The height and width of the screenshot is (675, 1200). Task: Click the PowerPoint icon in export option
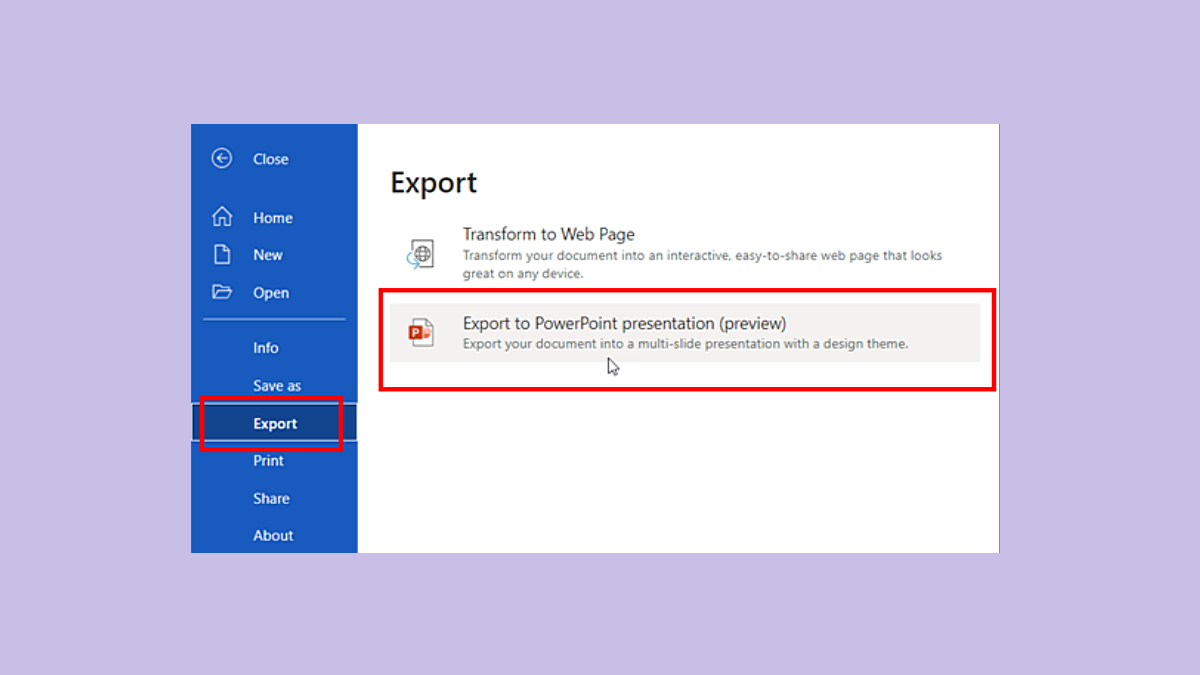click(421, 332)
